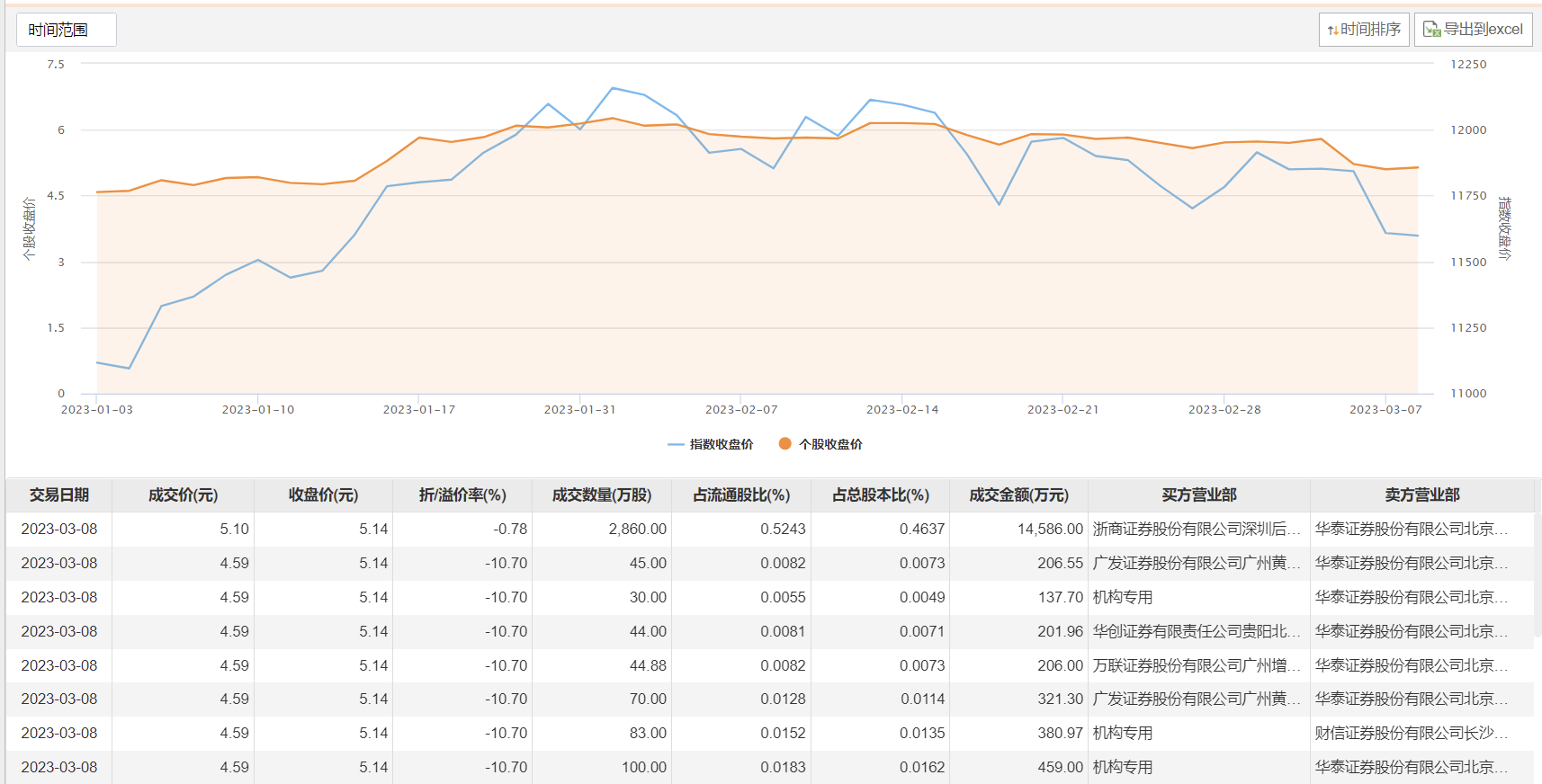Screen dimensions: 1542x784
Task: Click the table's vertical scrollbar on the right
Action: [1538, 584]
